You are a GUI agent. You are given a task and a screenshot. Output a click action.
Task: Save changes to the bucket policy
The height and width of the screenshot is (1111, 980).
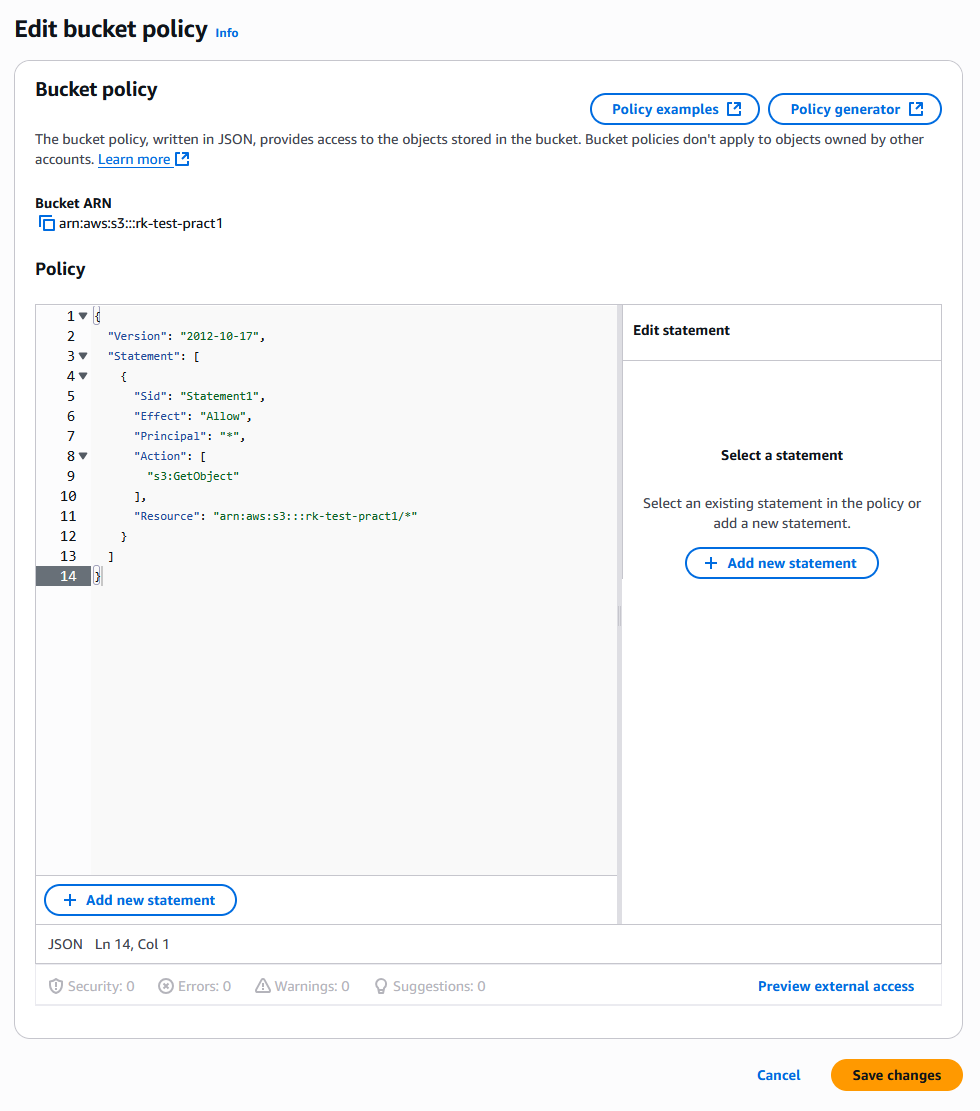(896, 1075)
